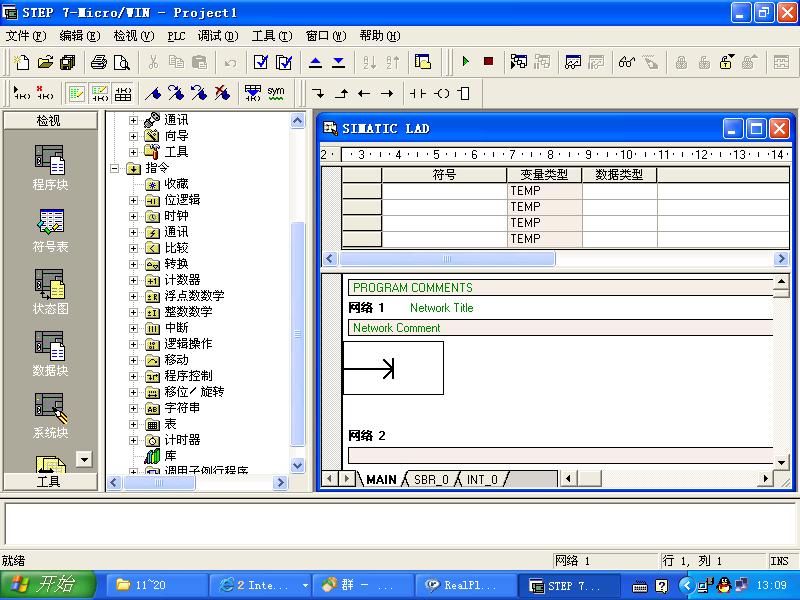
Task: Switch to the SBR_0 tab
Action: (431, 480)
